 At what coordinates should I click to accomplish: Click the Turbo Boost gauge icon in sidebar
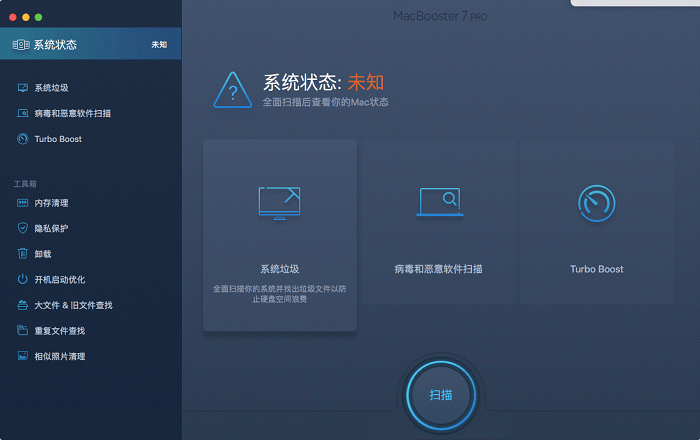[22, 139]
